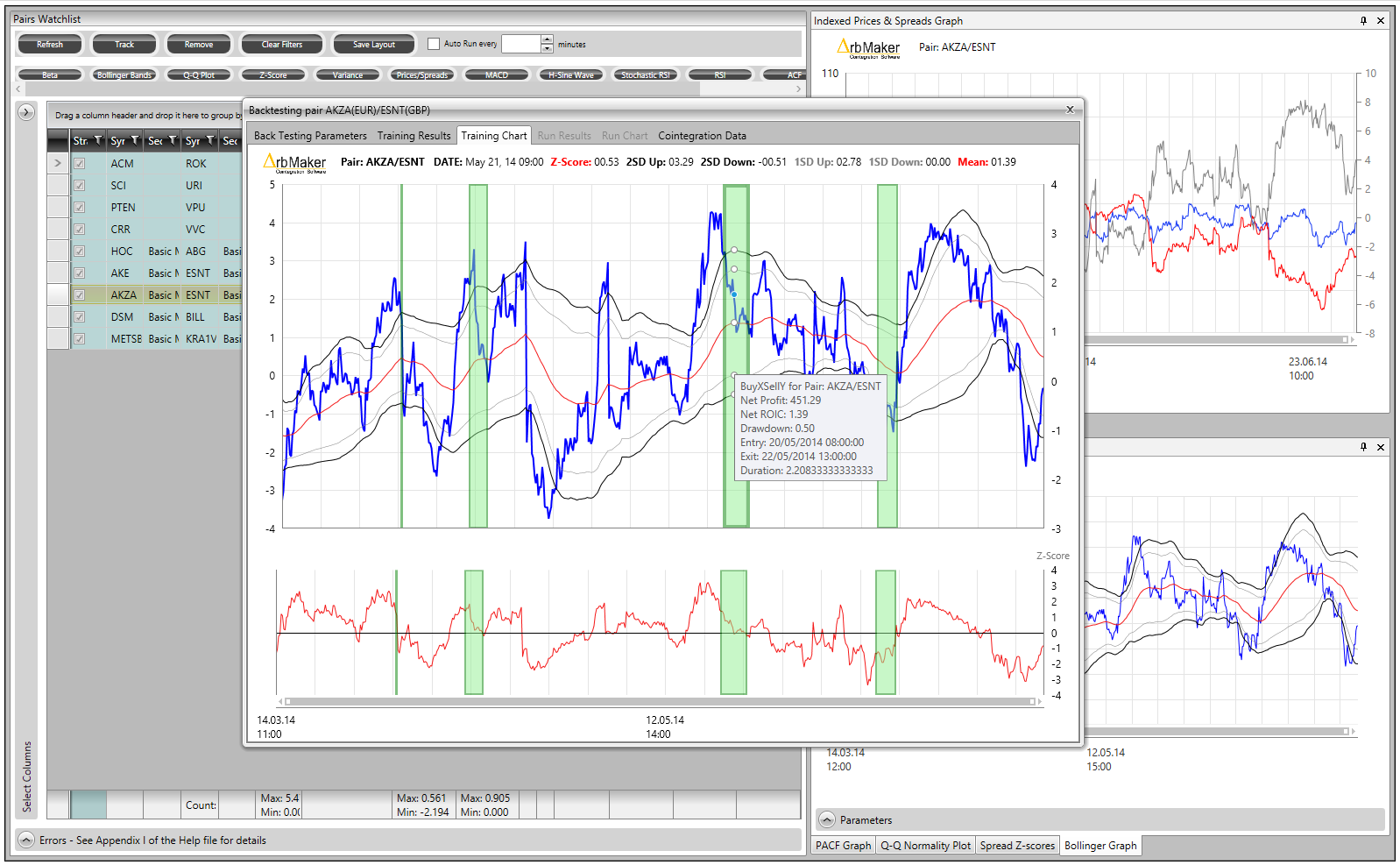
Task: Switch to the PACF Graph tab
Action: [x=844, y=846]
